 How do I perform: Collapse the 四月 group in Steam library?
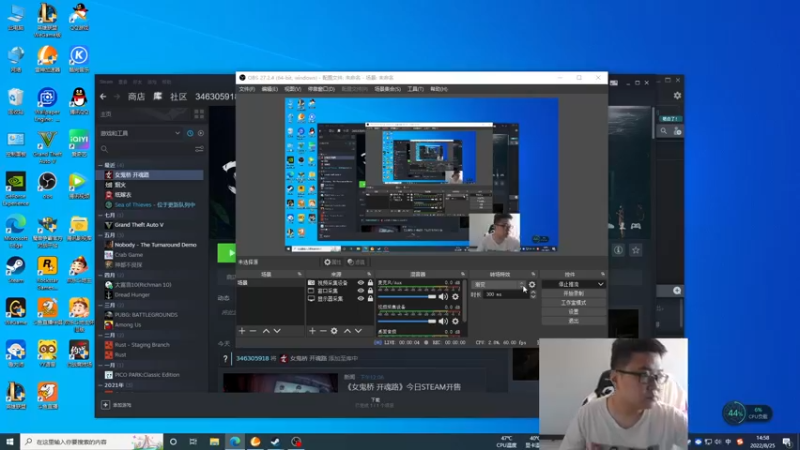pyautogui.click(x=101, y=275)
